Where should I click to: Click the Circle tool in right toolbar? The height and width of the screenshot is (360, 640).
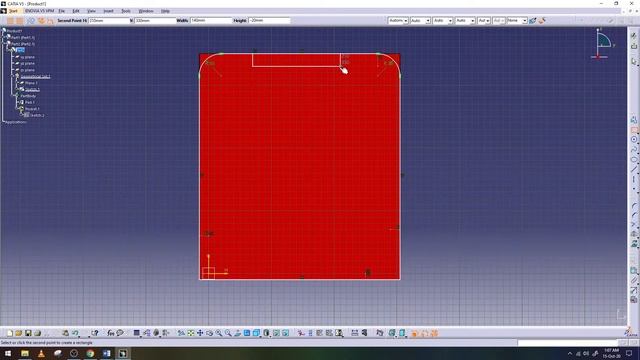[x=634, y=140]
